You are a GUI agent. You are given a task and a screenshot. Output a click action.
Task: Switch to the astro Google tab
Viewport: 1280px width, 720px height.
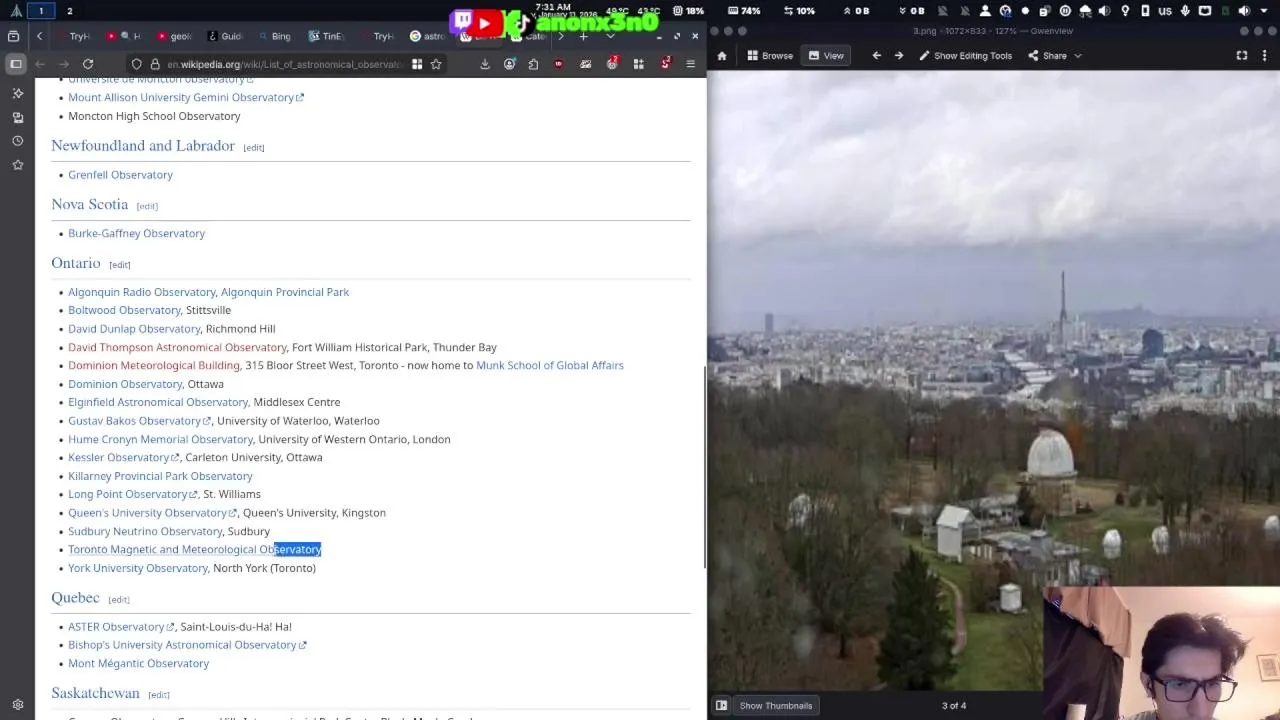click(x=427, y=36)
